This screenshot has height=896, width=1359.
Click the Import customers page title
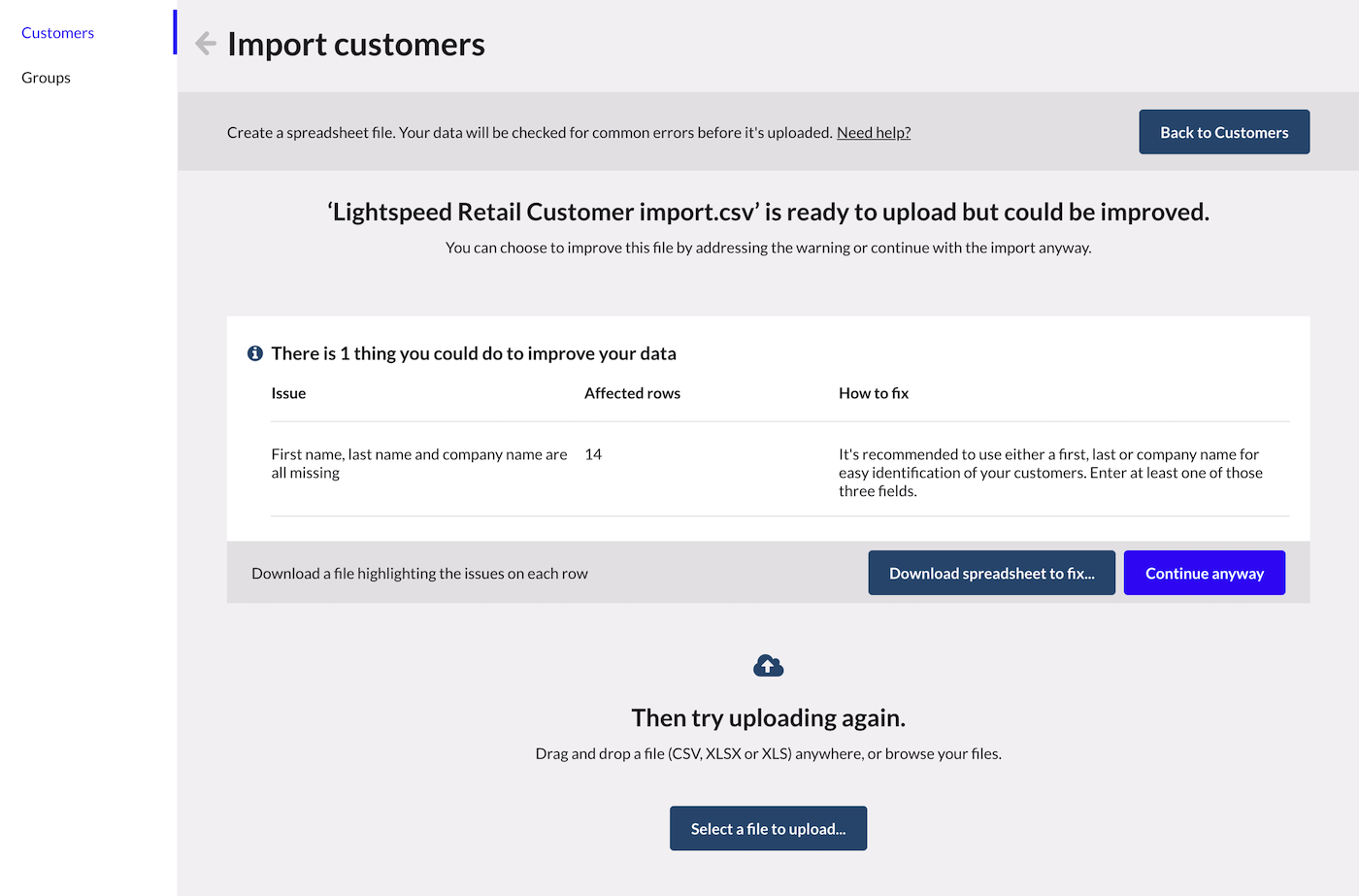tap(355, 45)
